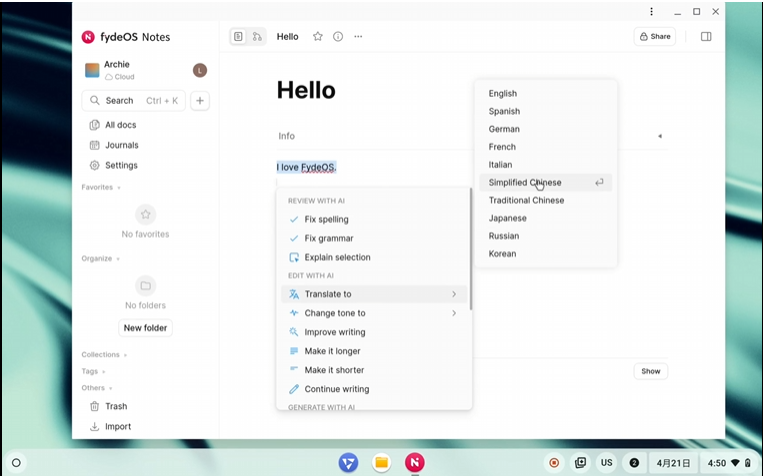The height and width of the screenshot is (476, 763).
Task: Select Fix grammar AI action
Action: [x=374, y=238]
